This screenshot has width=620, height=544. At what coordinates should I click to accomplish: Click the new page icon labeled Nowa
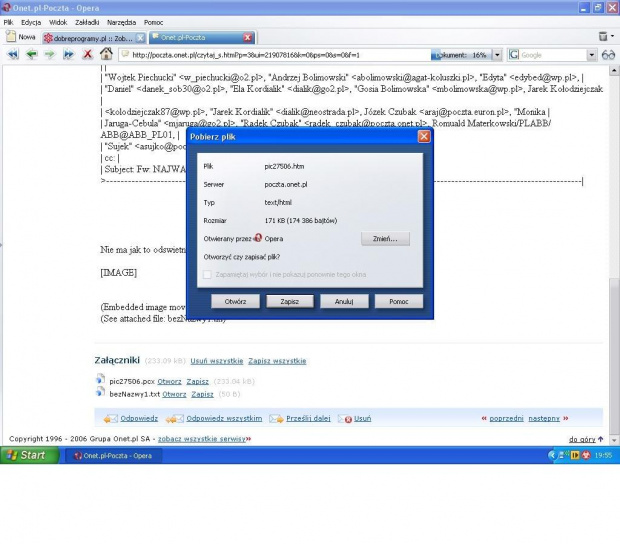pos(11,37)
